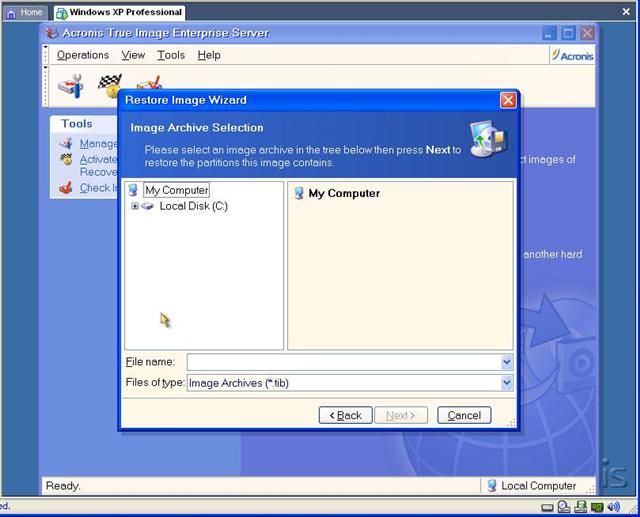Close the VMware tab with the X
Viewport: 640px width, 517px height.
click(x=626, y=12)
